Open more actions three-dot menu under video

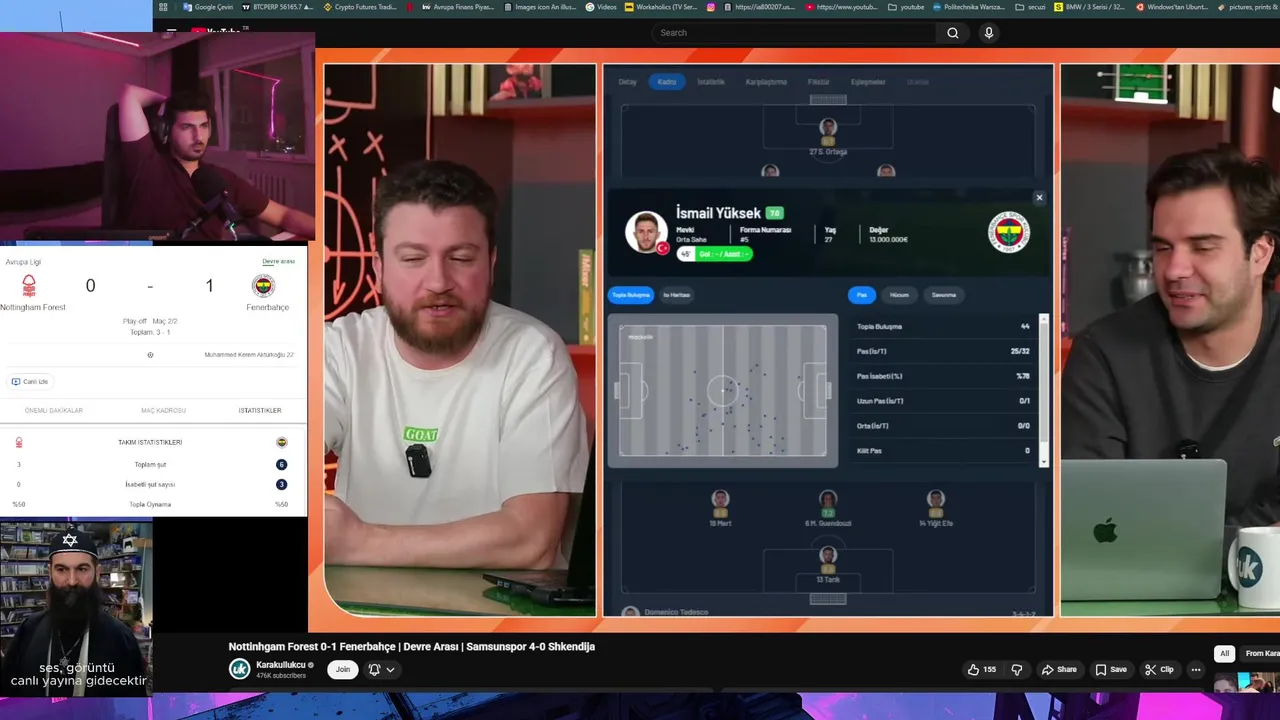pyautogui.click(x=1195, y=669)
